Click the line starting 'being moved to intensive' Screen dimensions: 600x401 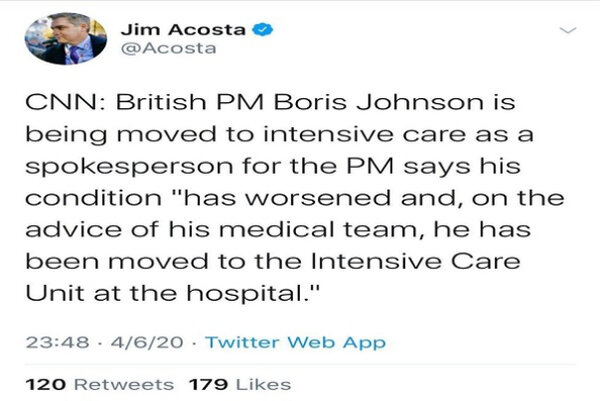(279, 135)
